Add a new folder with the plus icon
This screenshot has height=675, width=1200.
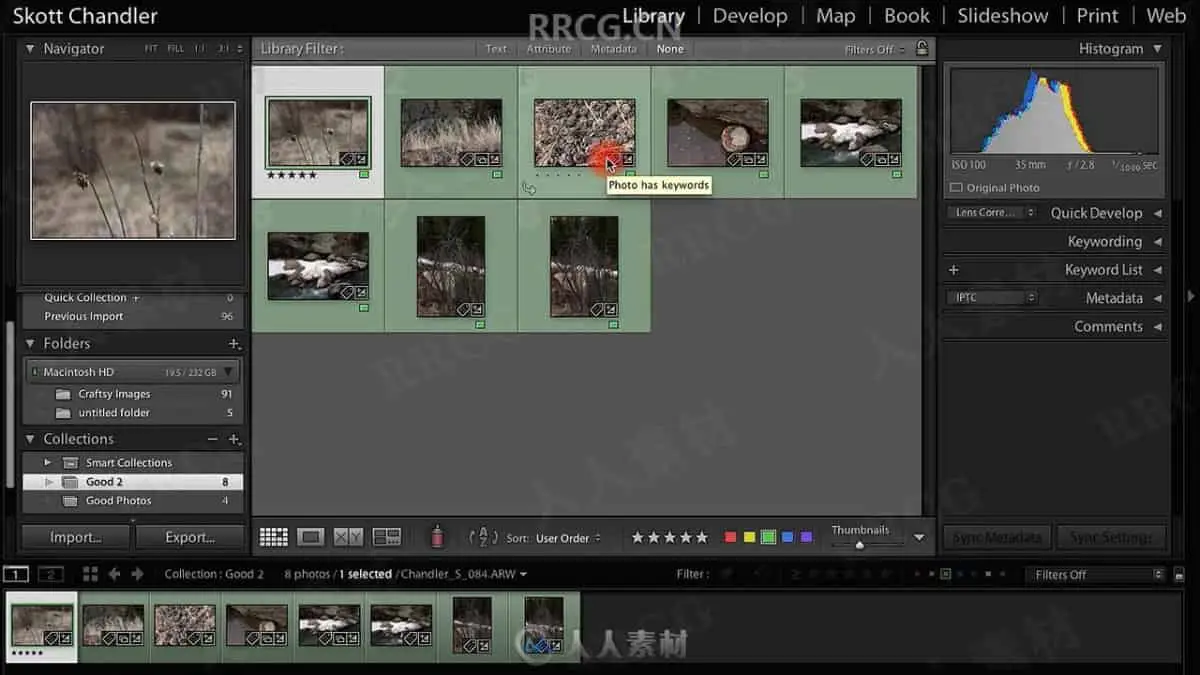233,343
